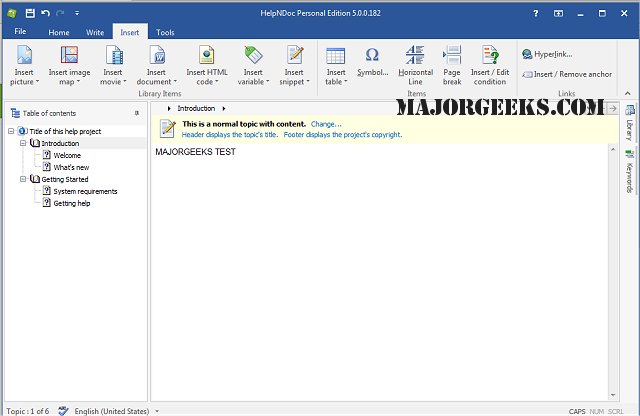Image resolution: width=640 pixels, height=416 pixels.
Task: Select the System requirements topic
Action: point(85,191)
